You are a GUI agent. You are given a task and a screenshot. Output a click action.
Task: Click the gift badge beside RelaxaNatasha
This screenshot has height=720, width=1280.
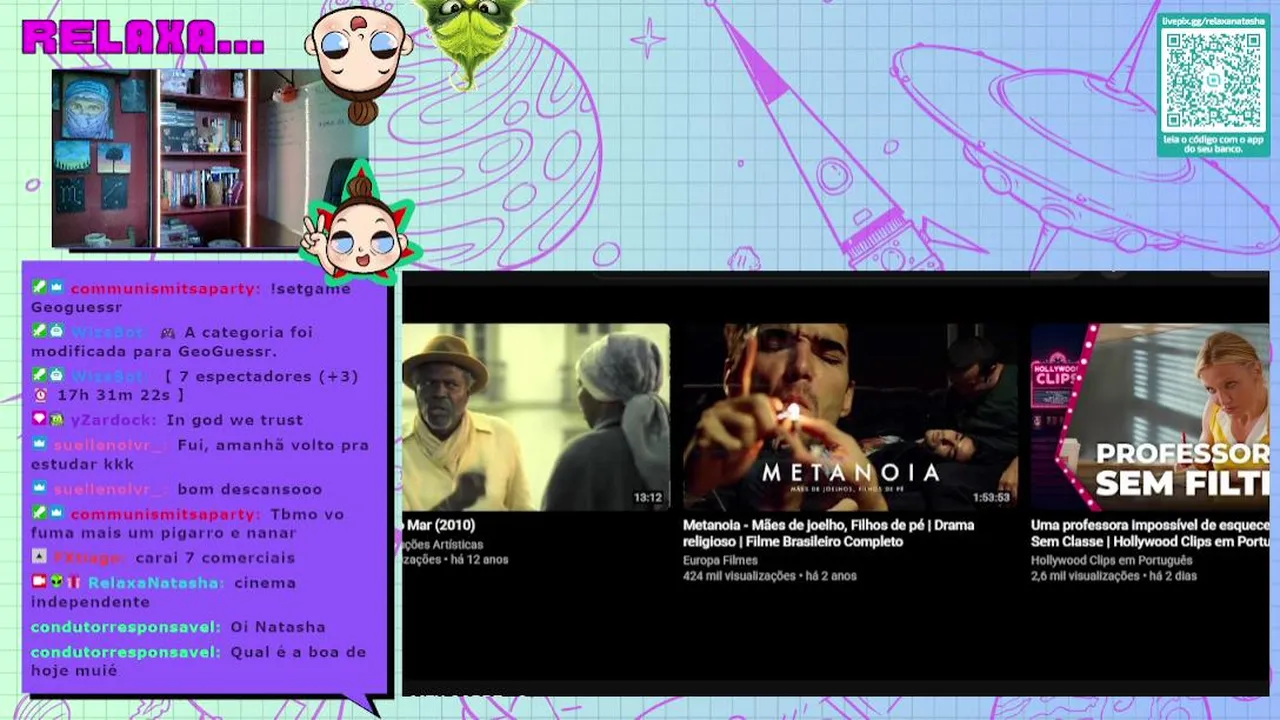[74, 582]
